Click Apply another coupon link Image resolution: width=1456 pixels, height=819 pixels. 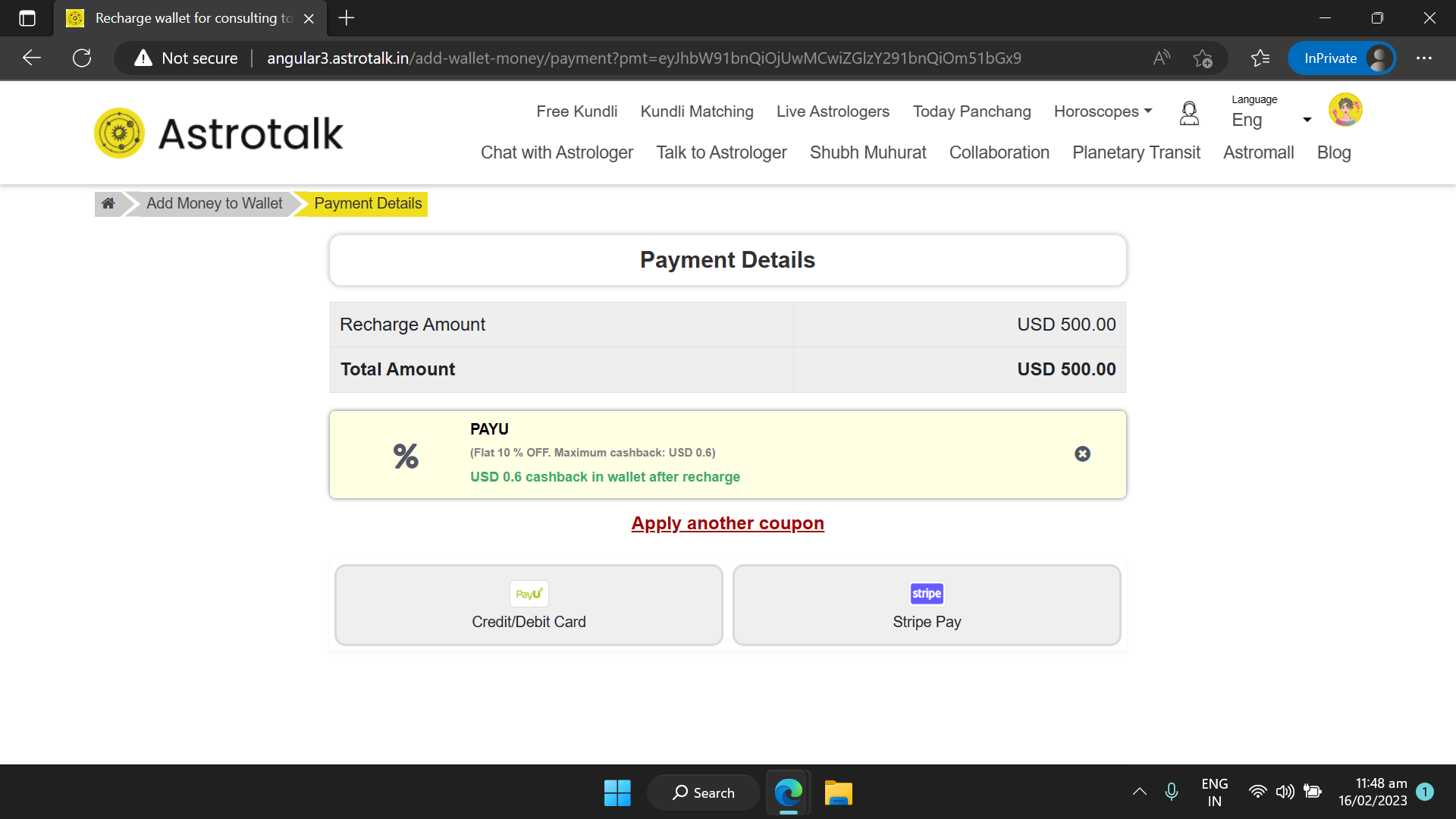tap(728, 523)
